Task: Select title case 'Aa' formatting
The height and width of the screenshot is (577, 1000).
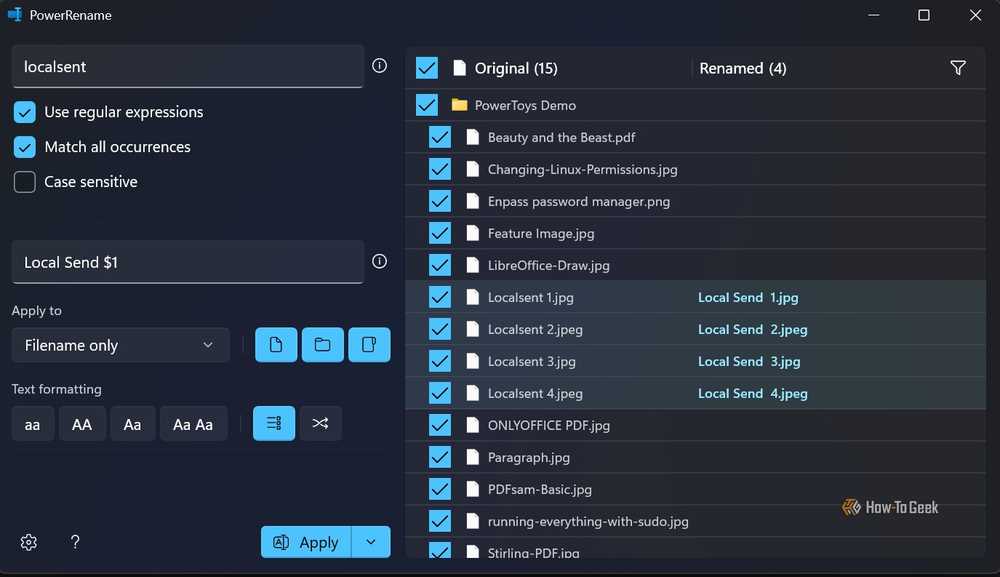Action: tap(133, 424)
